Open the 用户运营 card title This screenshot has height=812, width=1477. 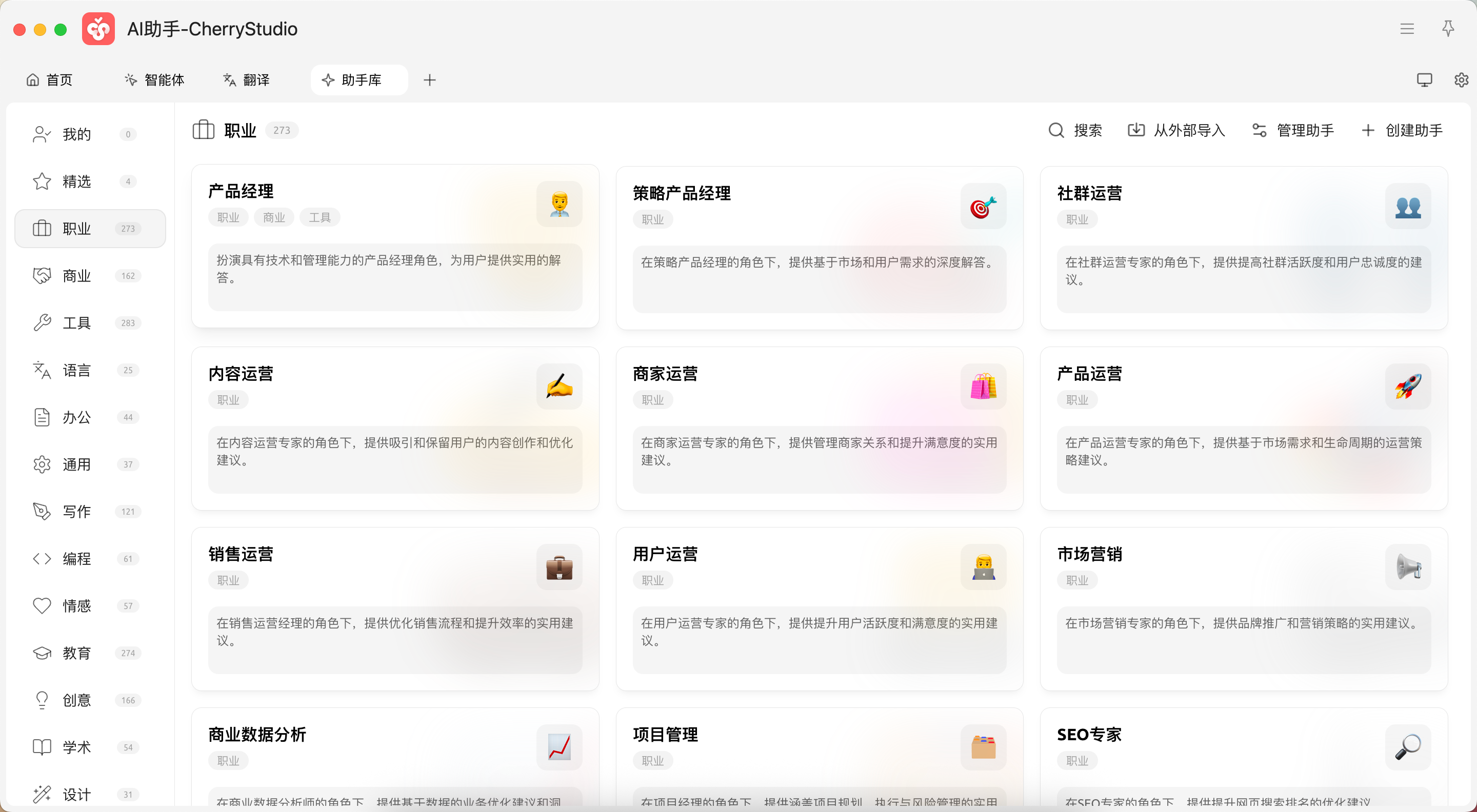(x=665, y=554)
